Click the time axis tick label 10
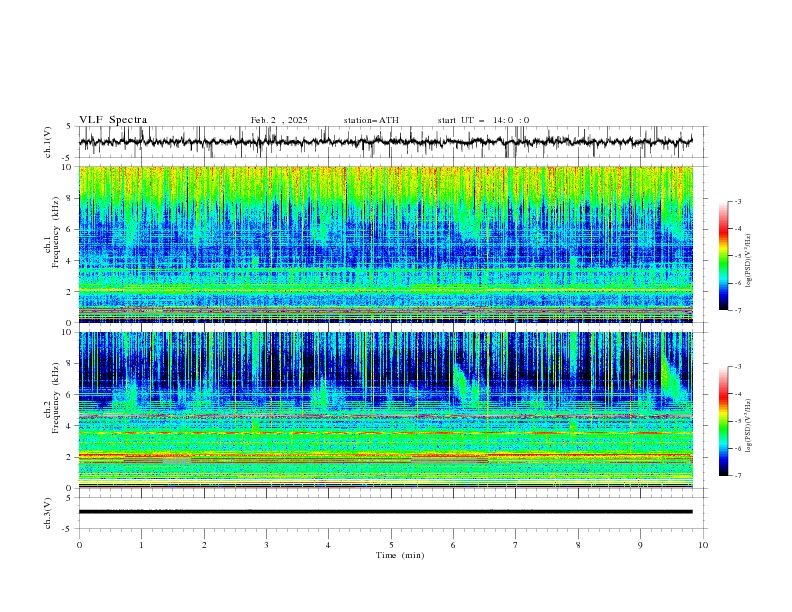The height and width of the screenshot is (612, 792). coord(703,545)
